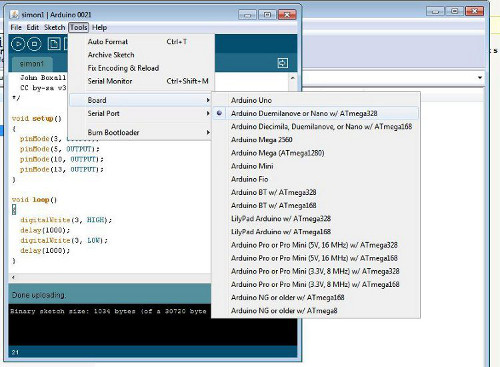This screenshot has height=367, width=500.
Task: Click the Arduino app icon in the title bar
Action: click(x=14, y=14)
